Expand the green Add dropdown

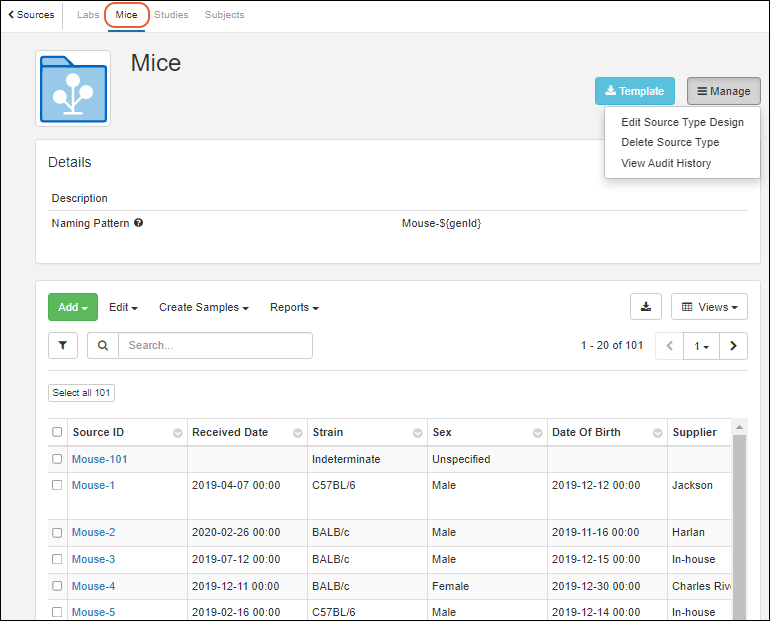pyautogui.click(x=73, y=307)
